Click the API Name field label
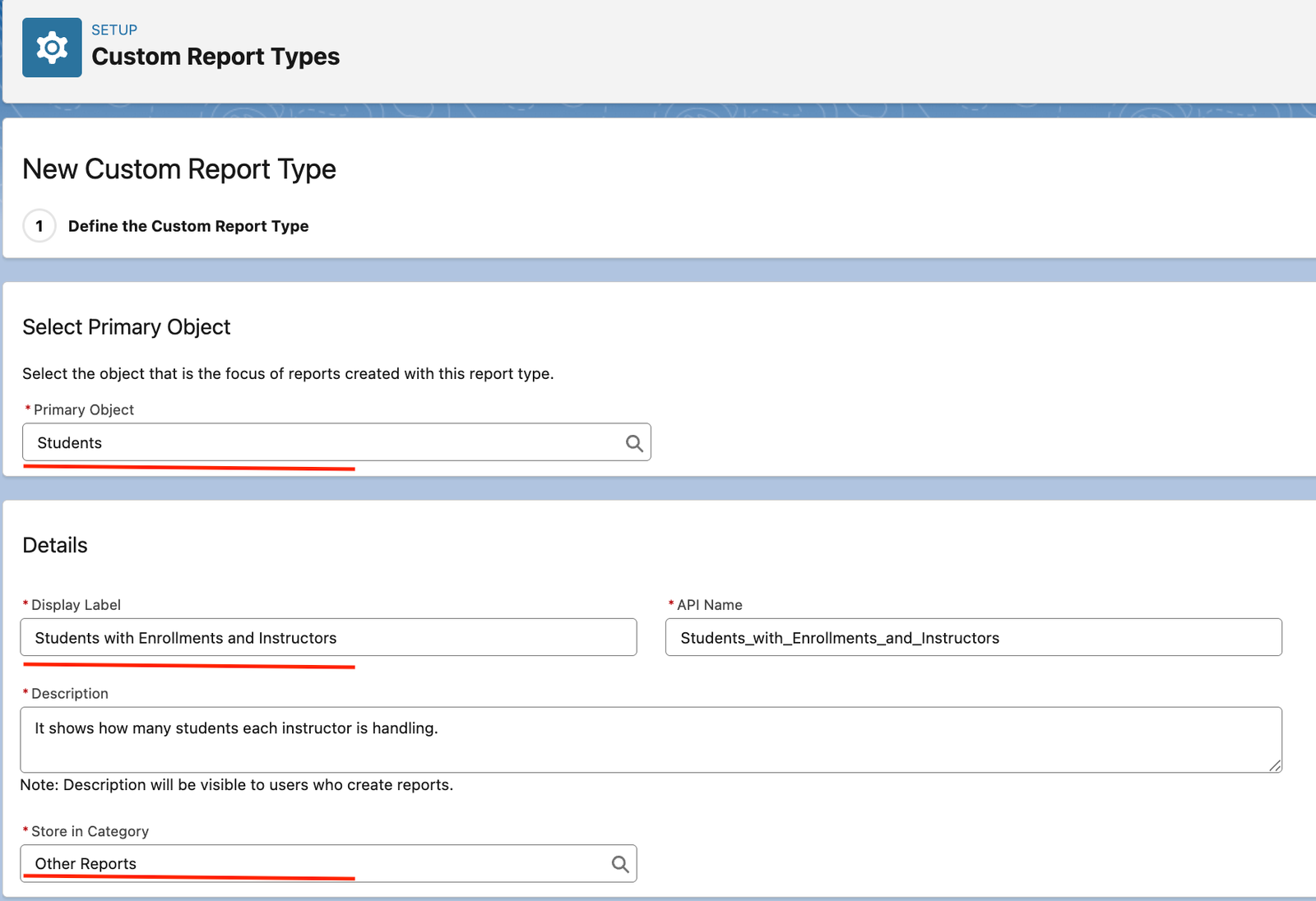The width and height of the screenshot is (1316, 901). [x=709, y=605]
